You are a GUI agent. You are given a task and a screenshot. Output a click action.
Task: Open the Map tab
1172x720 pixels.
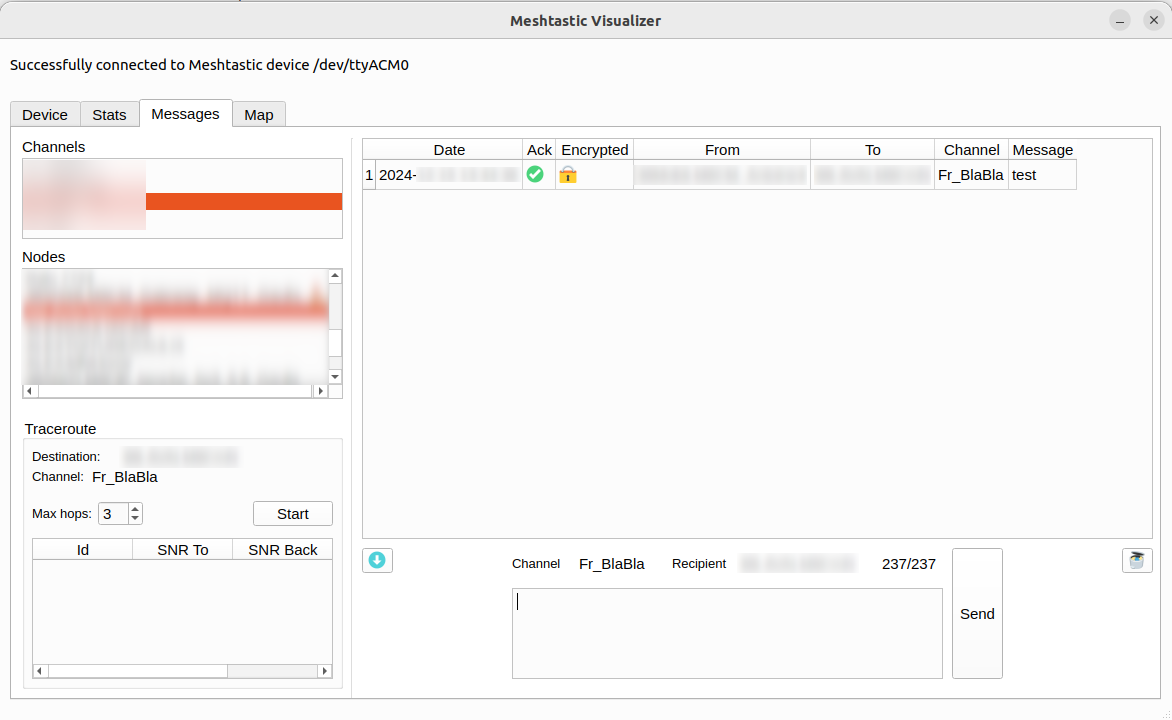(x=259, y=114)
